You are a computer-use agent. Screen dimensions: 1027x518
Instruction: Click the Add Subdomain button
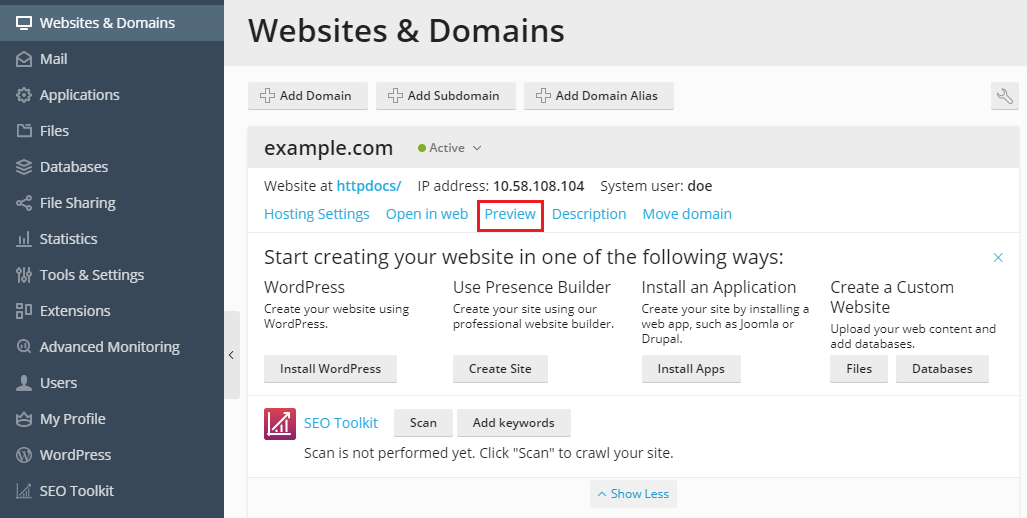[x=446, y=96]
